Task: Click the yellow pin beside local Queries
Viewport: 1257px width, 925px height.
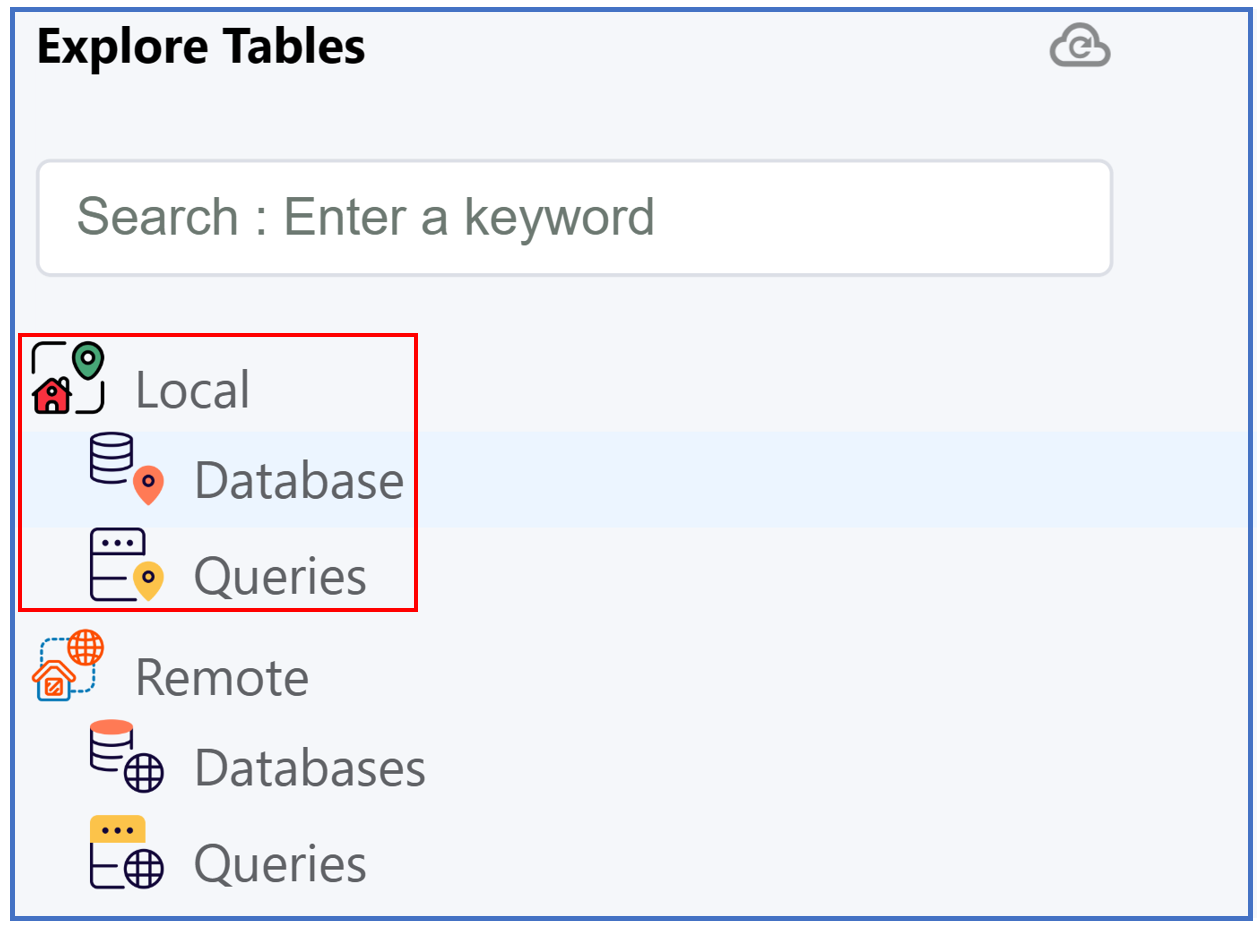Action: point(148,580)
